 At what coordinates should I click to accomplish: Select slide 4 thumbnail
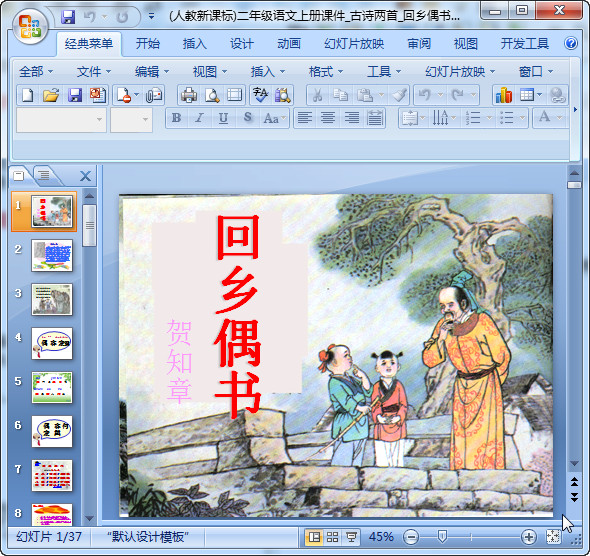point(52,343)
